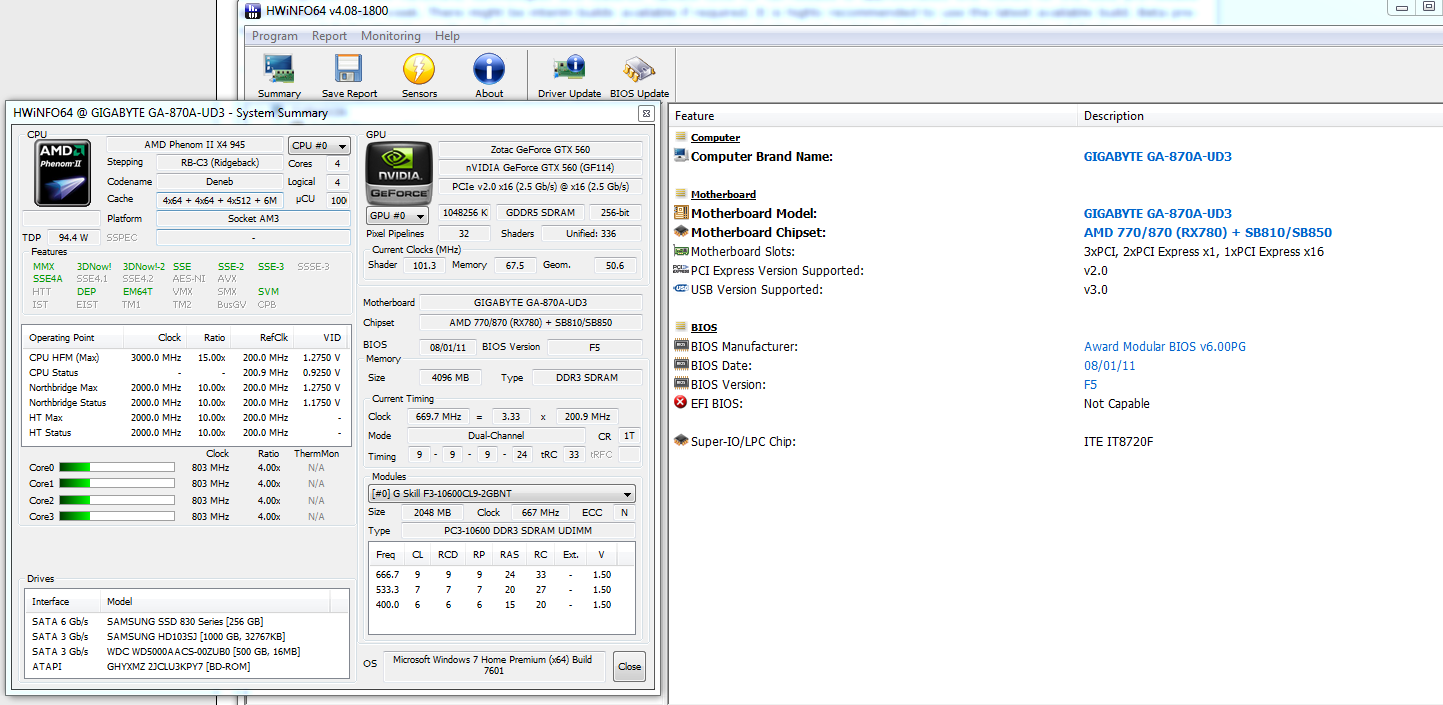This screenshot has width=1443, height=705.
Task: Click the Motherboard section folder icon
Action: (681, 194)
